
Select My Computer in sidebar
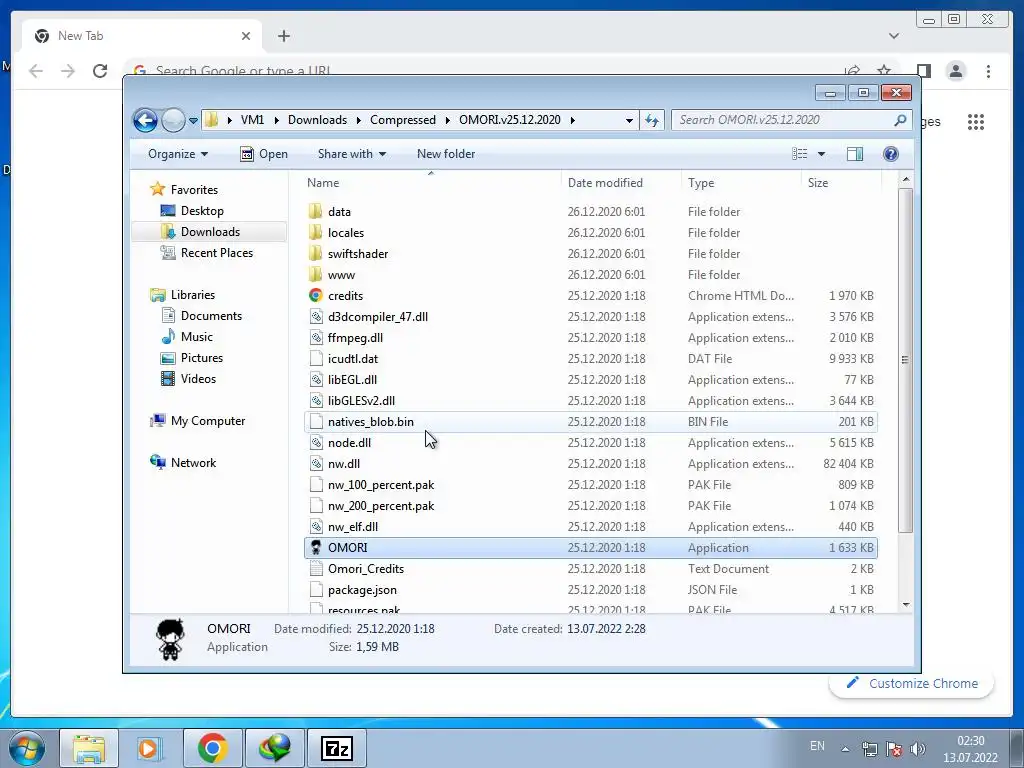pos(208,421)
